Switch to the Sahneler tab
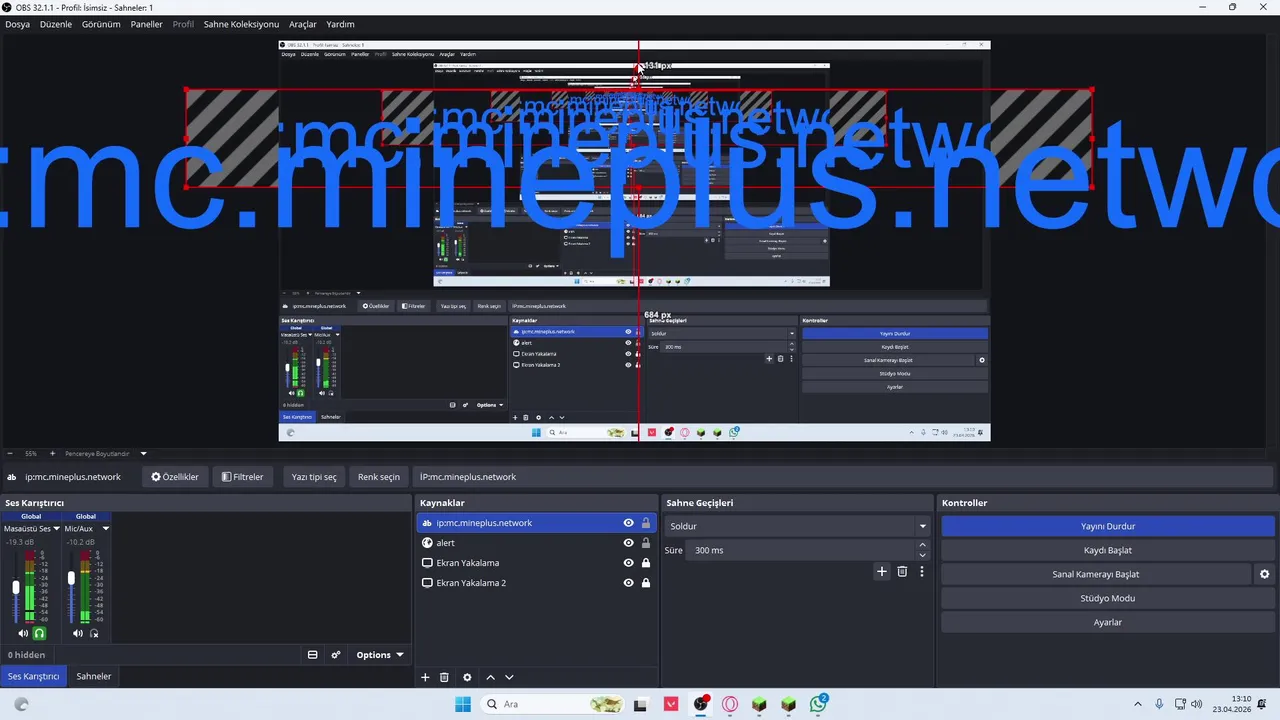 [x=94, y=676]
